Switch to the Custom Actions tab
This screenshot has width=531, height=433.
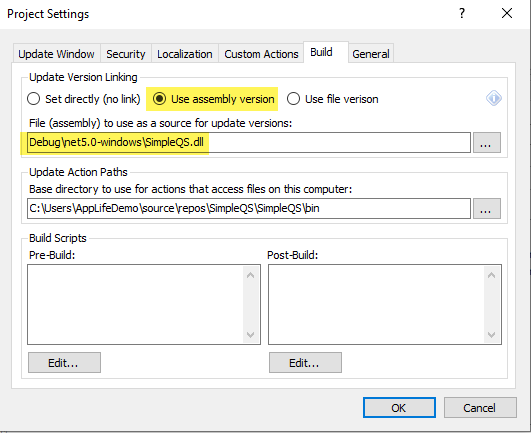pyautogui.click(x=261, y=54)
